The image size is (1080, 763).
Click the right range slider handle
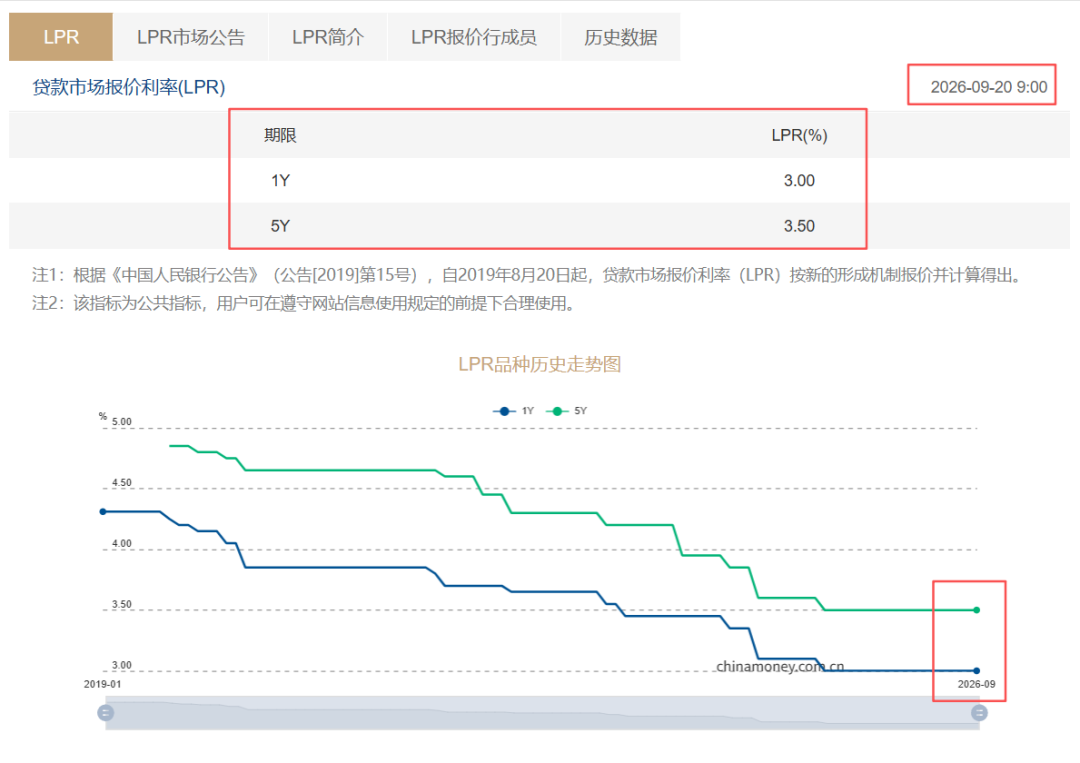[979, 713]
